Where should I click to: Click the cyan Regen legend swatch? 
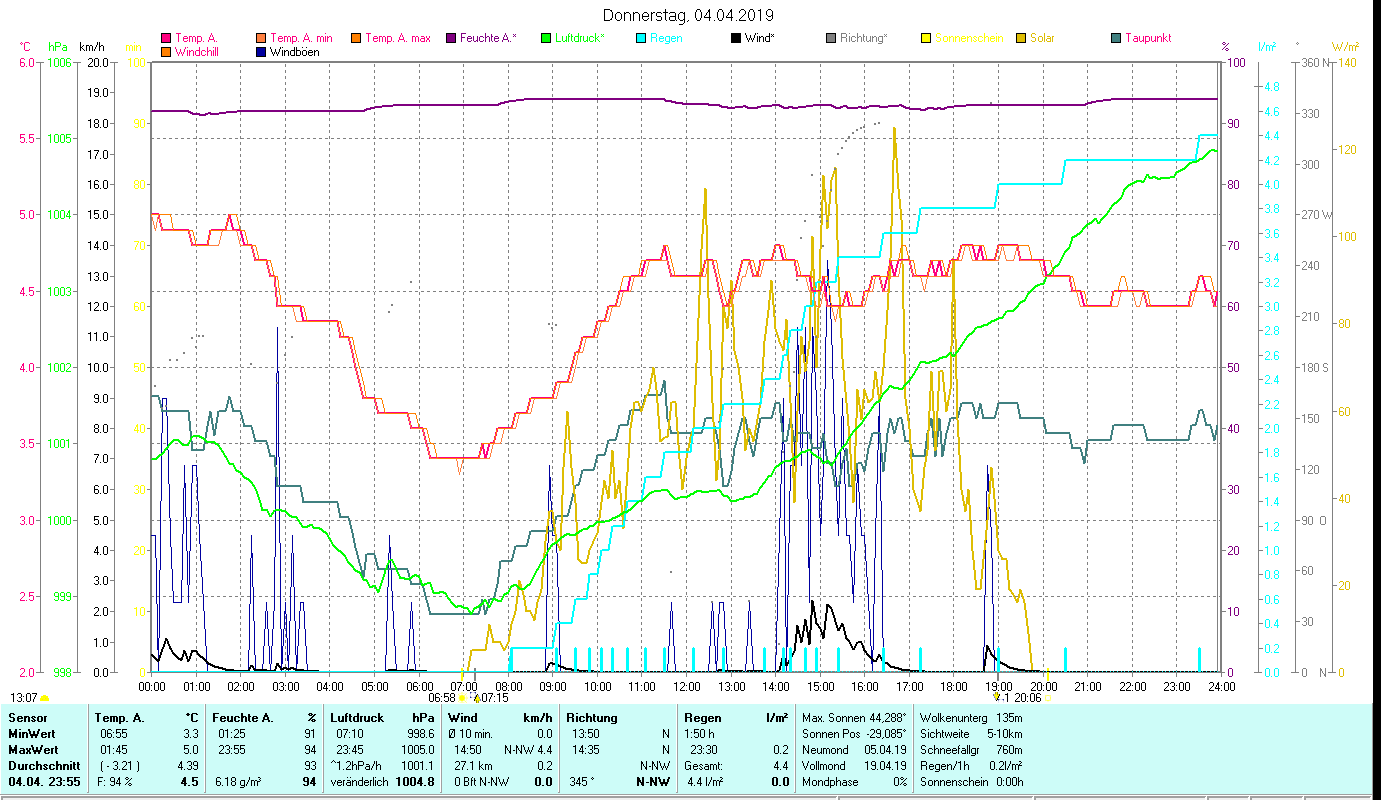point(641,39)
